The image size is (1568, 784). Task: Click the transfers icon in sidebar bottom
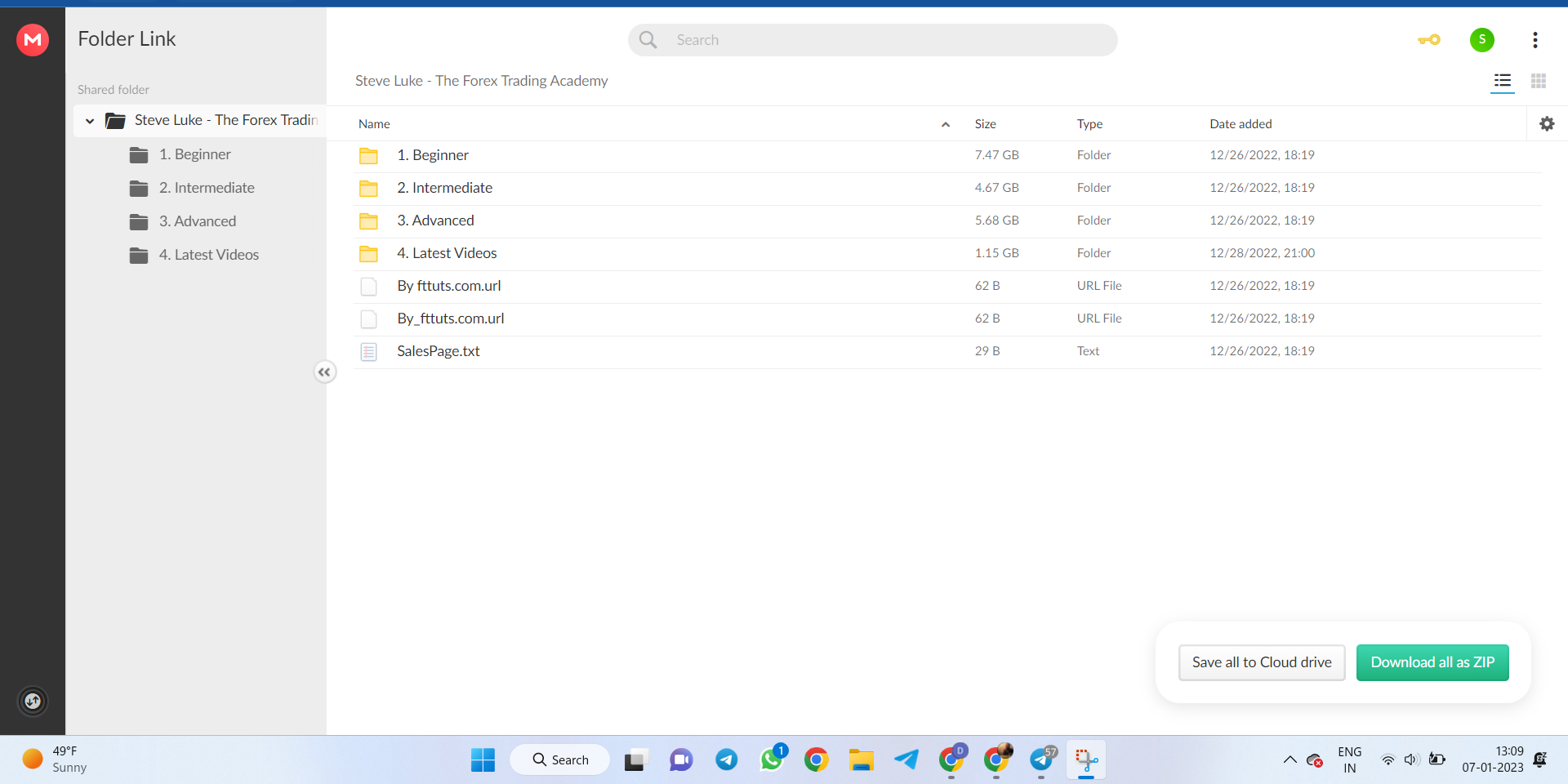[x=33, y=701]
